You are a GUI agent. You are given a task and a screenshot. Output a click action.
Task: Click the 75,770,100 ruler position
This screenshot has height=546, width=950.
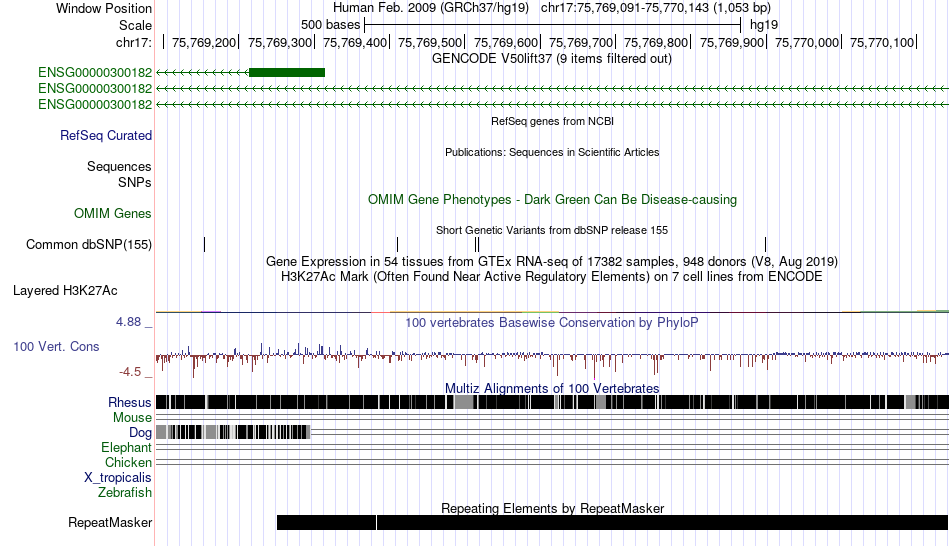point(882,42)
